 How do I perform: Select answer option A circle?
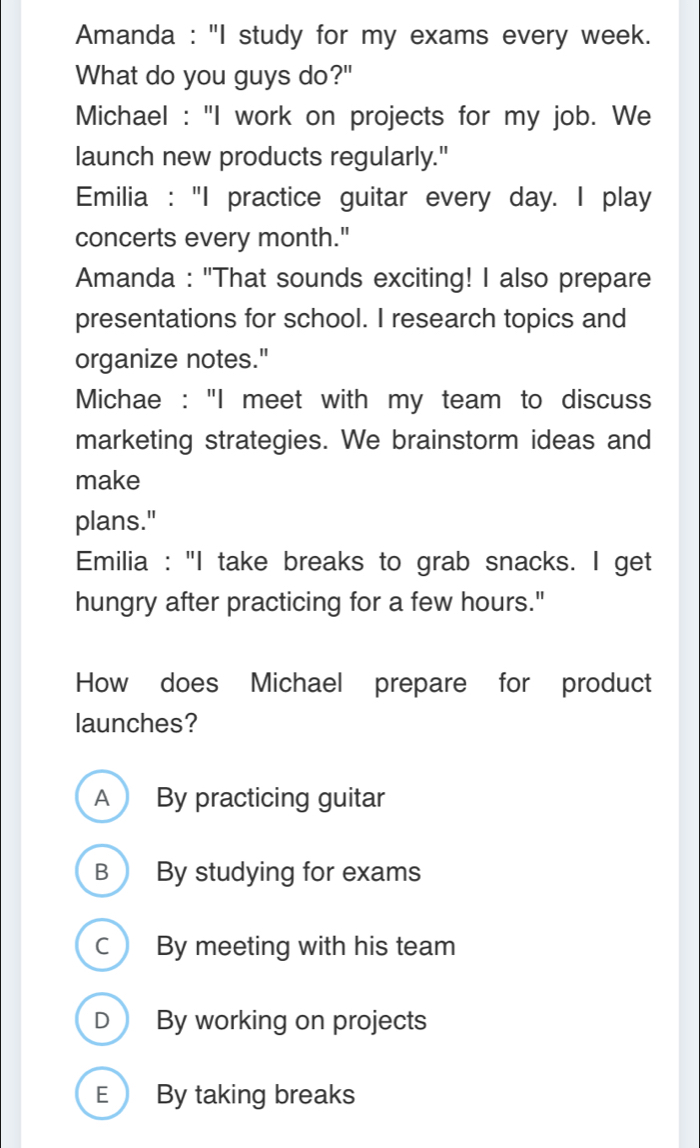click(x=101, y=799)
